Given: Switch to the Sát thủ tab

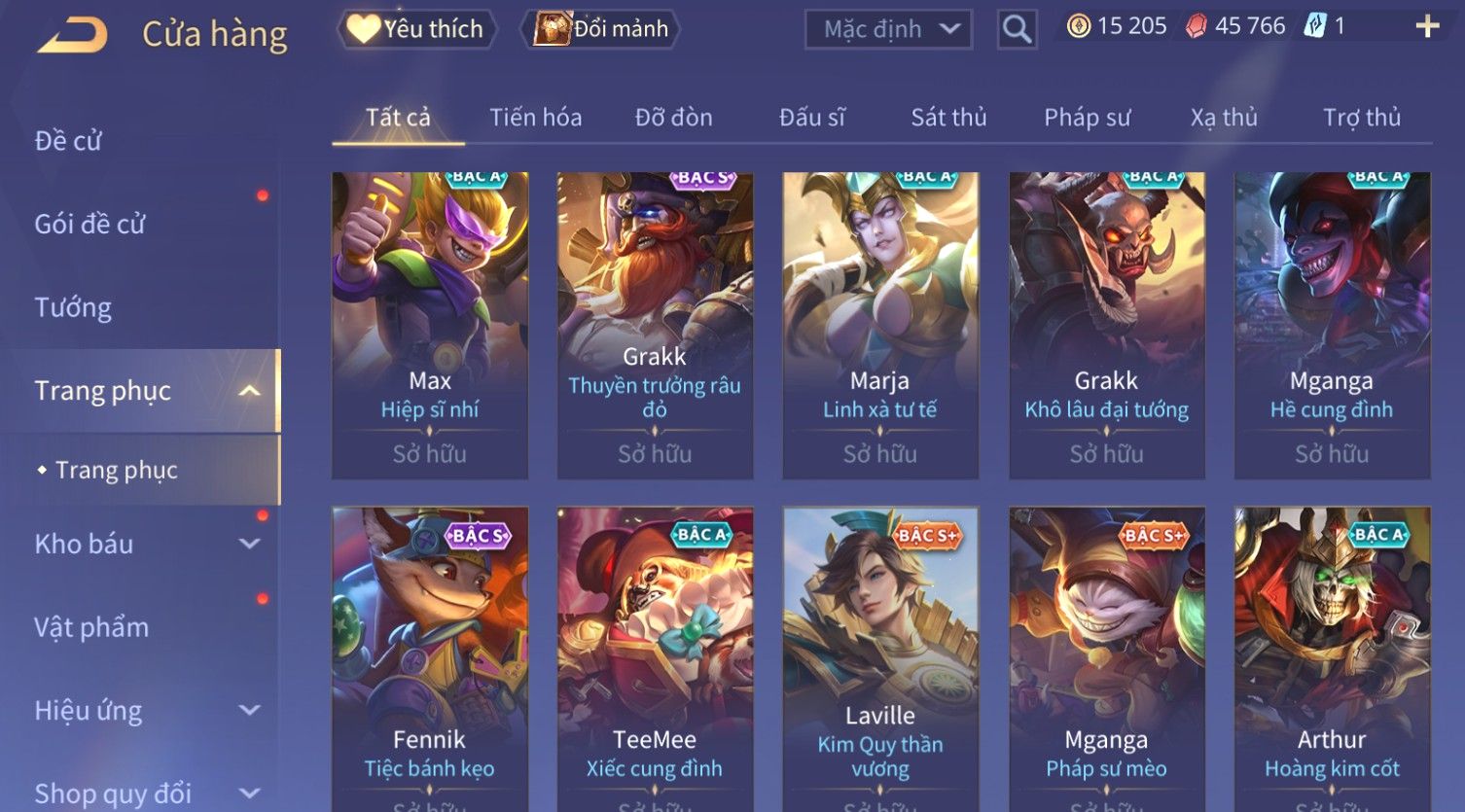Looking at the screenshot, I should pyautogui.click(x=948, y=118).
